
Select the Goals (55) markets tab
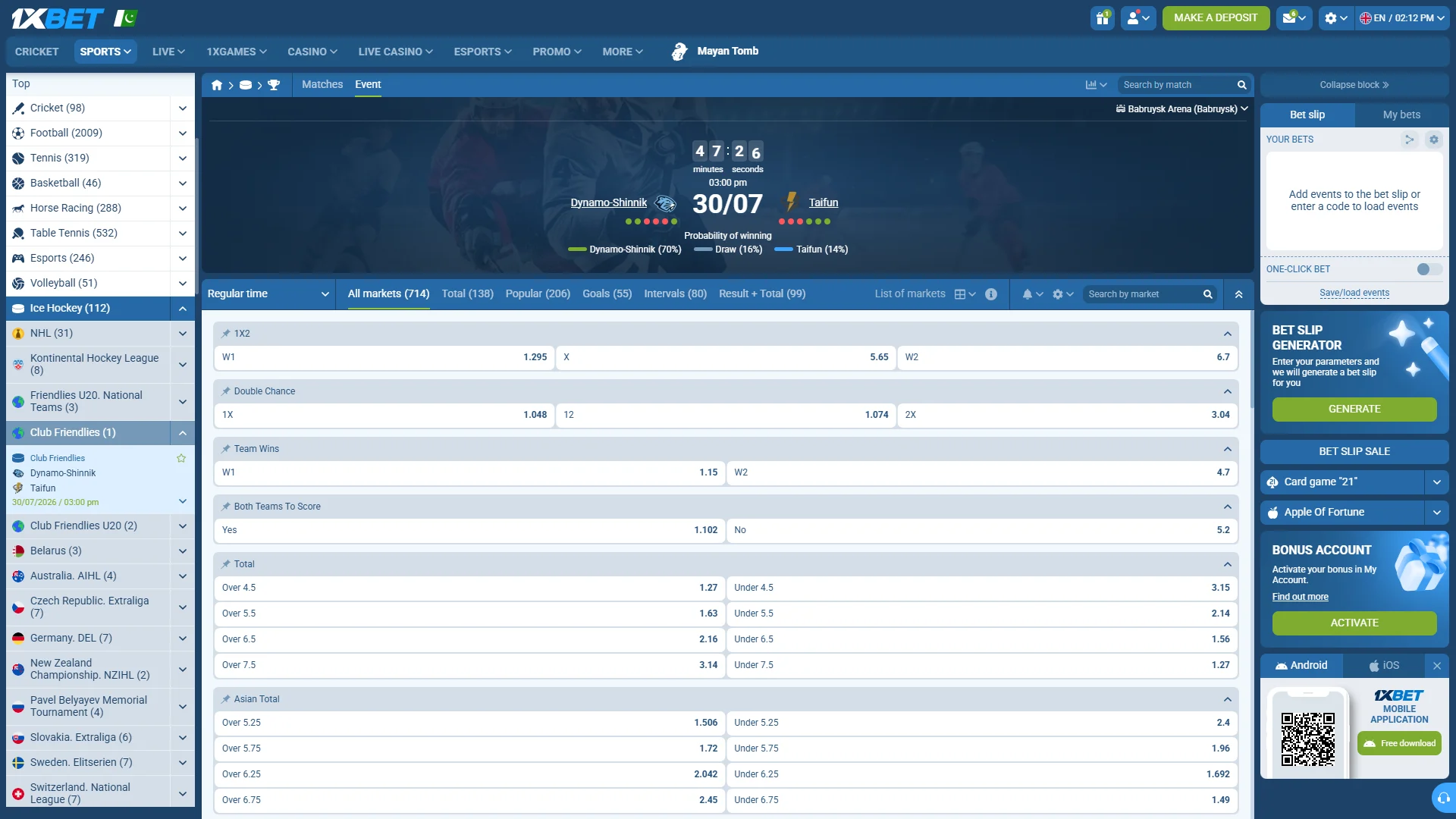pos(607,294)
